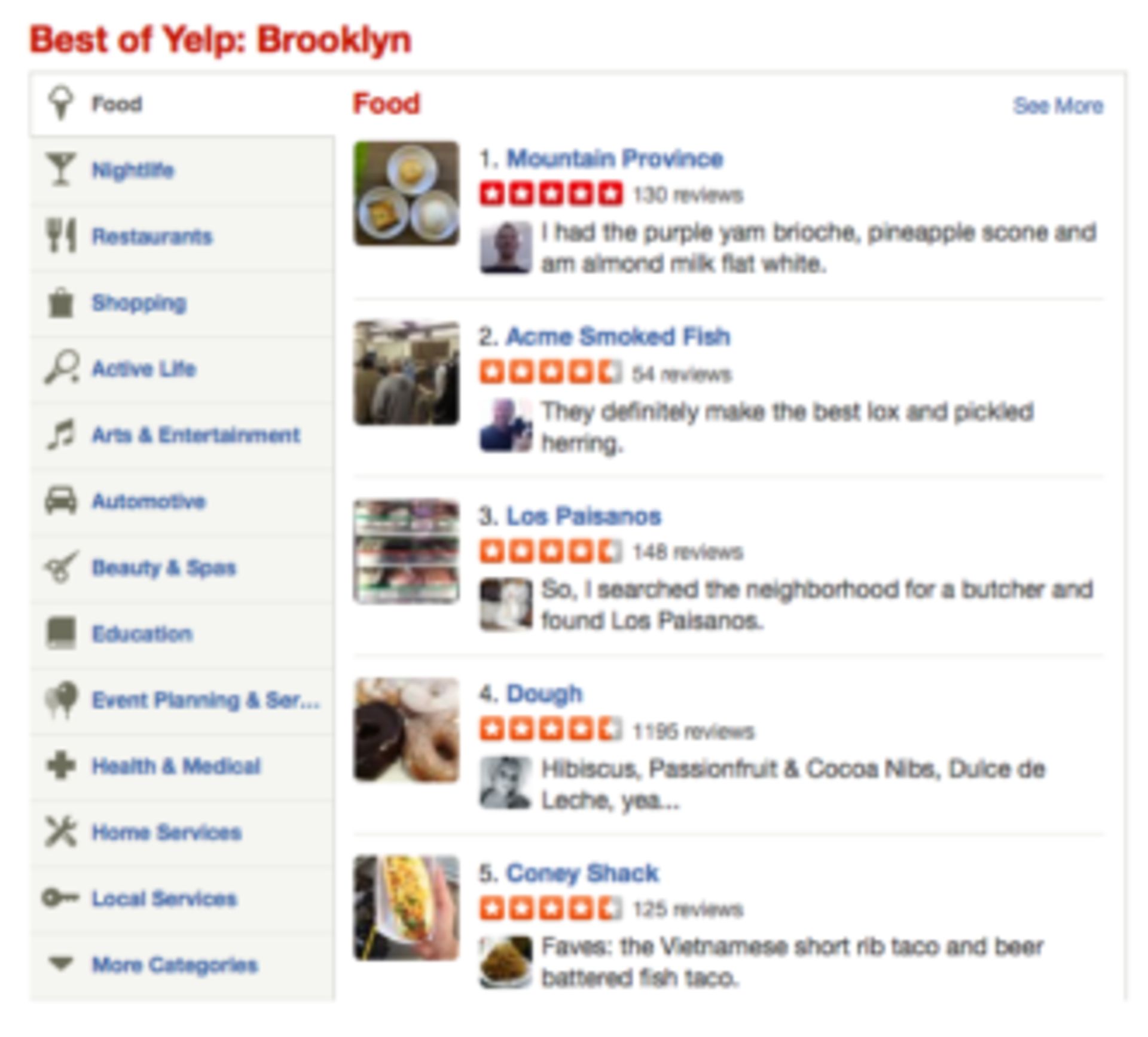The image size is (1148, 1037).
Task: Click the Home Services crossed tools icon
Action: pyautogui.click(x=60, y=831)
